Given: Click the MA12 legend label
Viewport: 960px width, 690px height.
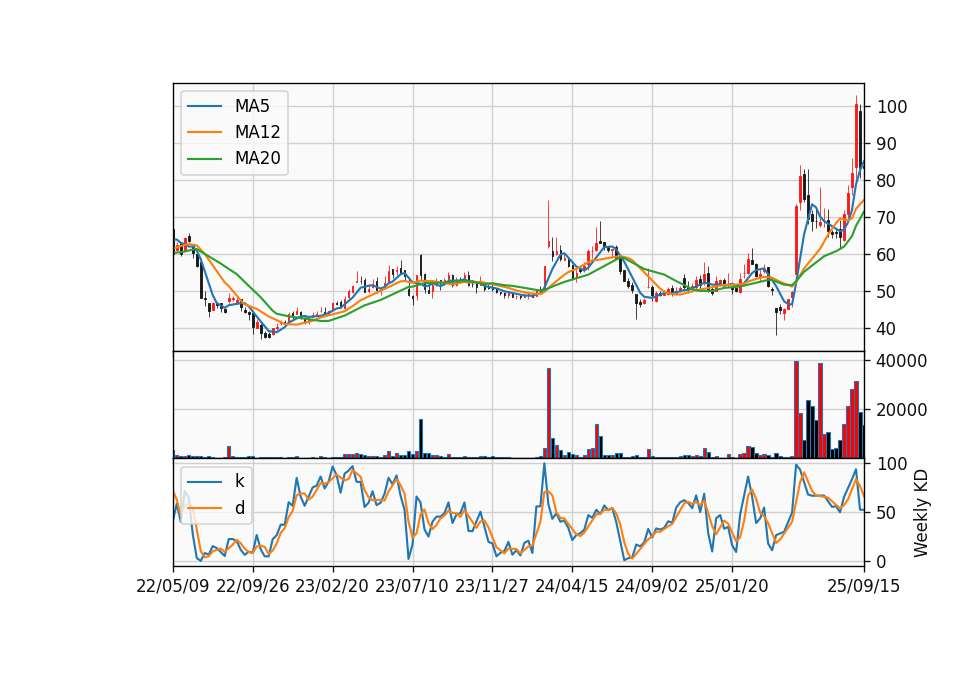Looking at the screenshot, I should tap(258, 132).
